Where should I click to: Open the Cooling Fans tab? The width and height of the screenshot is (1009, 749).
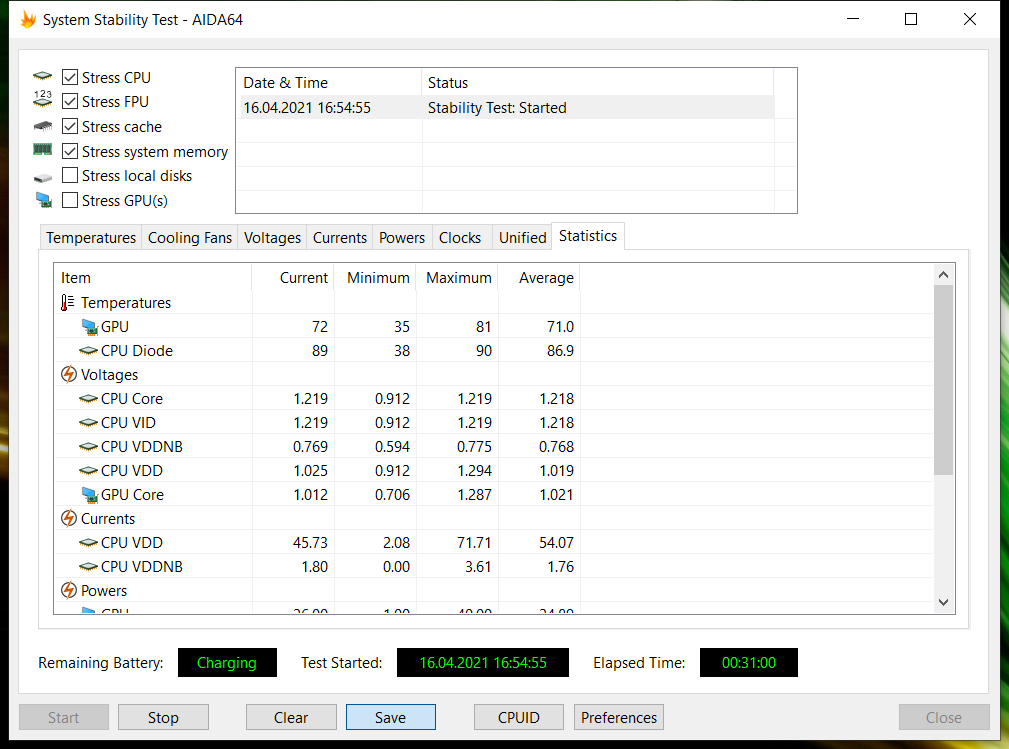[x=190, y=237]
